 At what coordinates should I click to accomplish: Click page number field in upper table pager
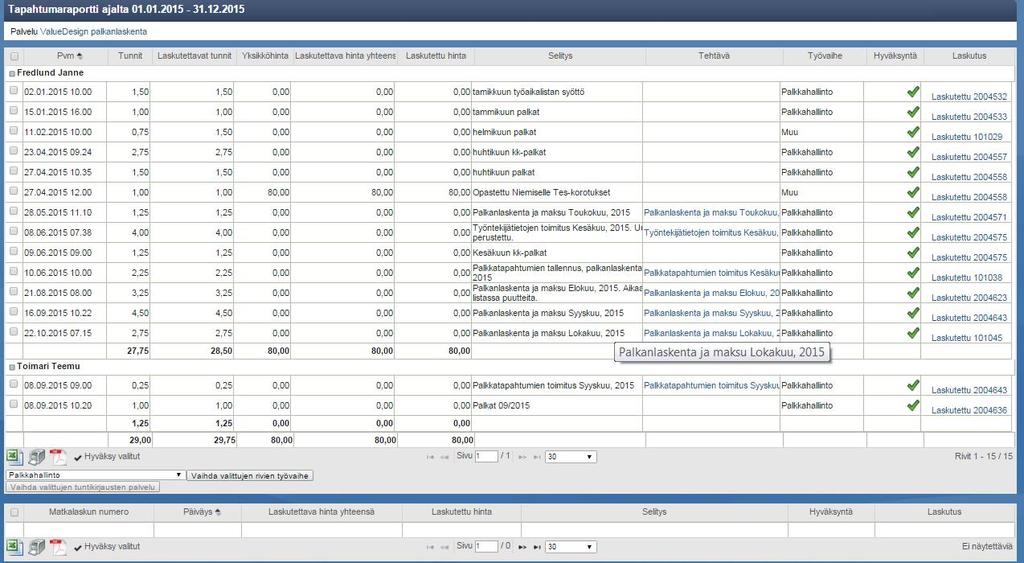coord(486,457)
